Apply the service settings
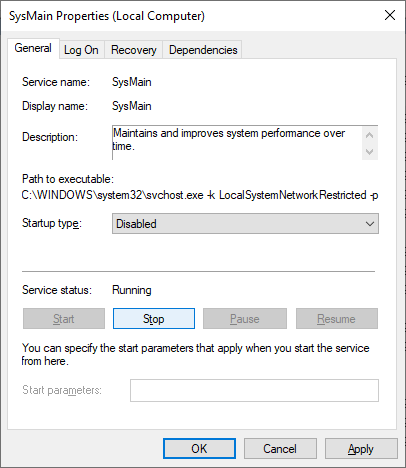Screen dimensions: 406x468 pyautogui.click(x=361, y=449)
